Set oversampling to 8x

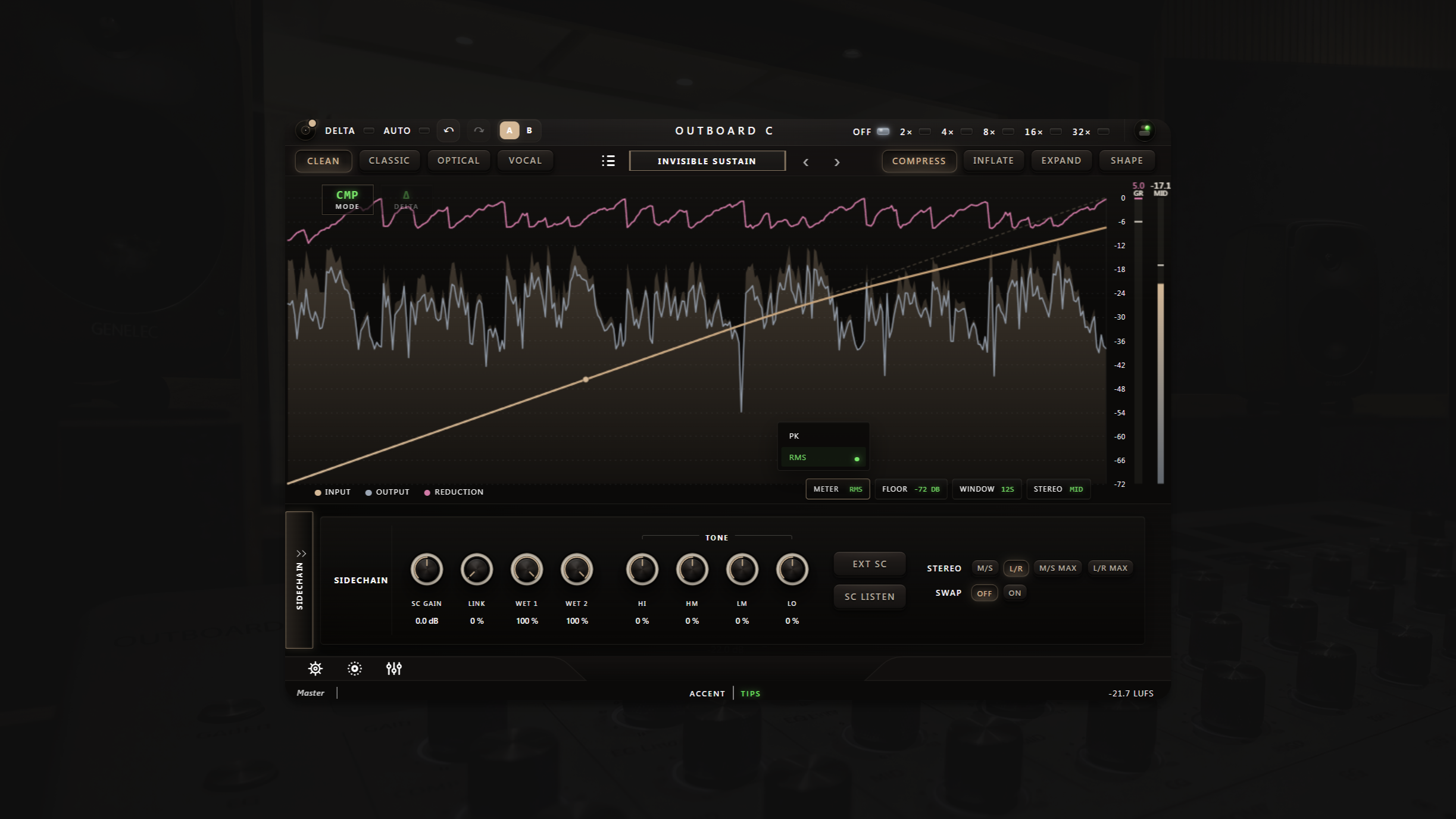coord(1008,132)
